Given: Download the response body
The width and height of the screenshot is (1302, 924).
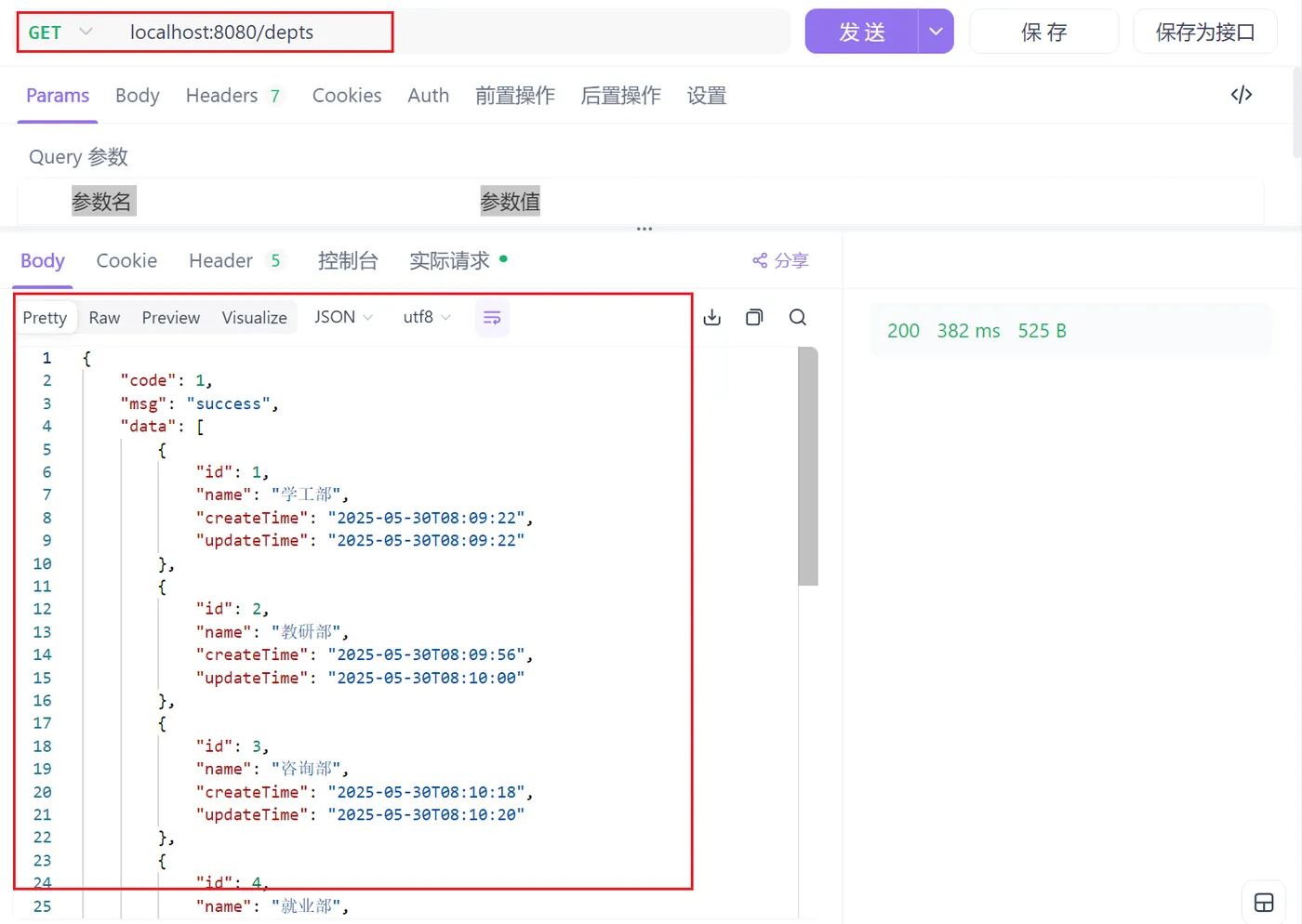Looking at the screenshot, I should (712, 317).
